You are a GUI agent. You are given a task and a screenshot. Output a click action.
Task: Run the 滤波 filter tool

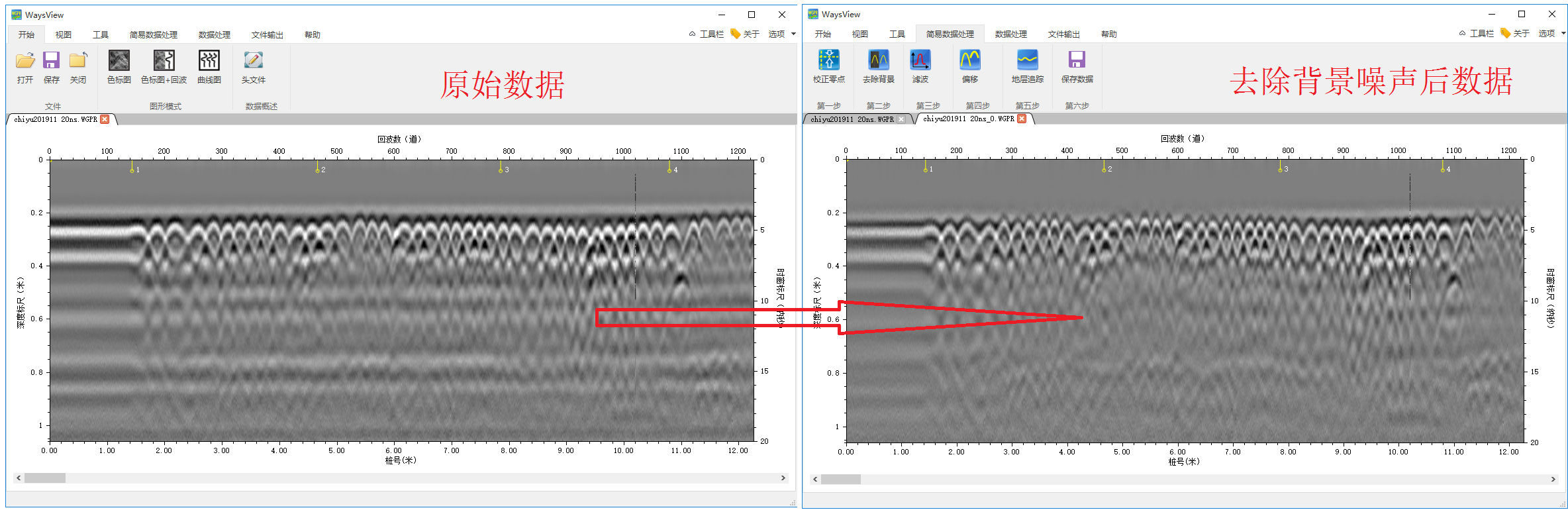920,66
